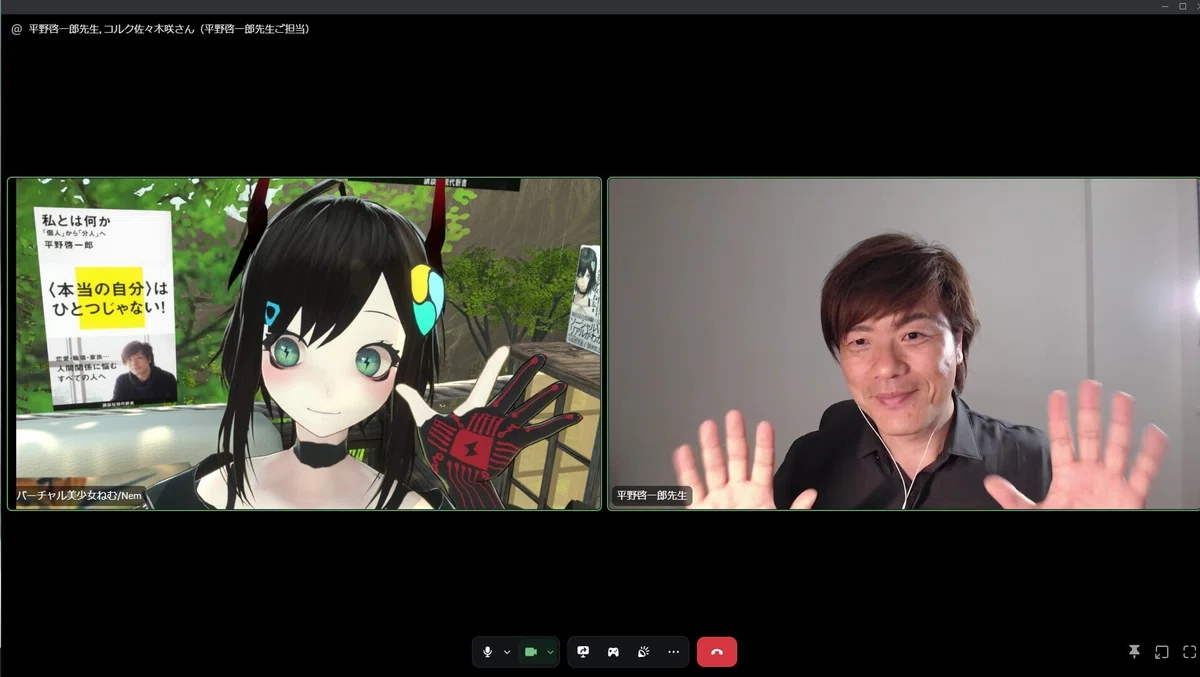Mute the microphone in the call bar

click(x=487, y=652)
